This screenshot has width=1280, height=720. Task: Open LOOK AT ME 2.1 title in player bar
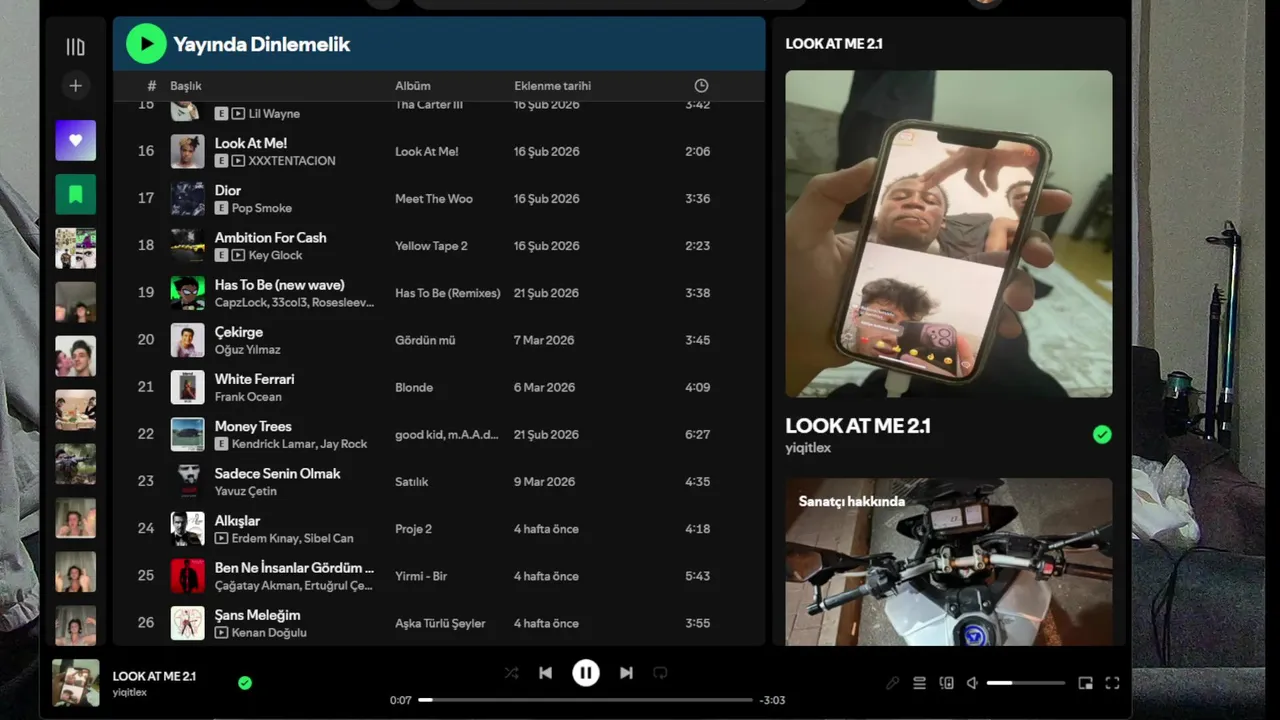click(x=154, y=676)
